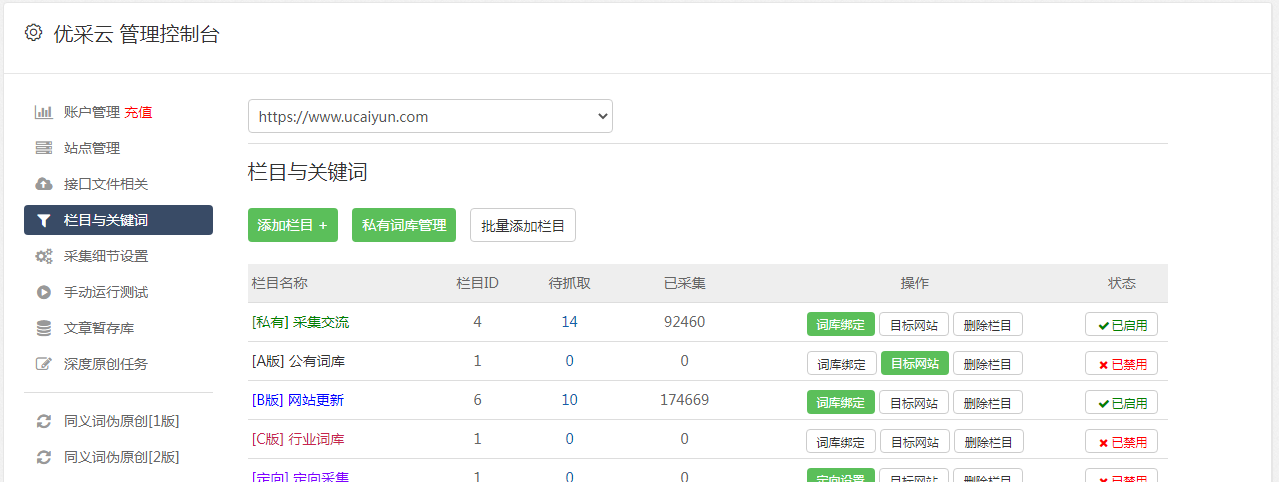Click green 目标网站 for the 公有词库 row
Viewport: 1279px width, 482px height.
[915, 362]
